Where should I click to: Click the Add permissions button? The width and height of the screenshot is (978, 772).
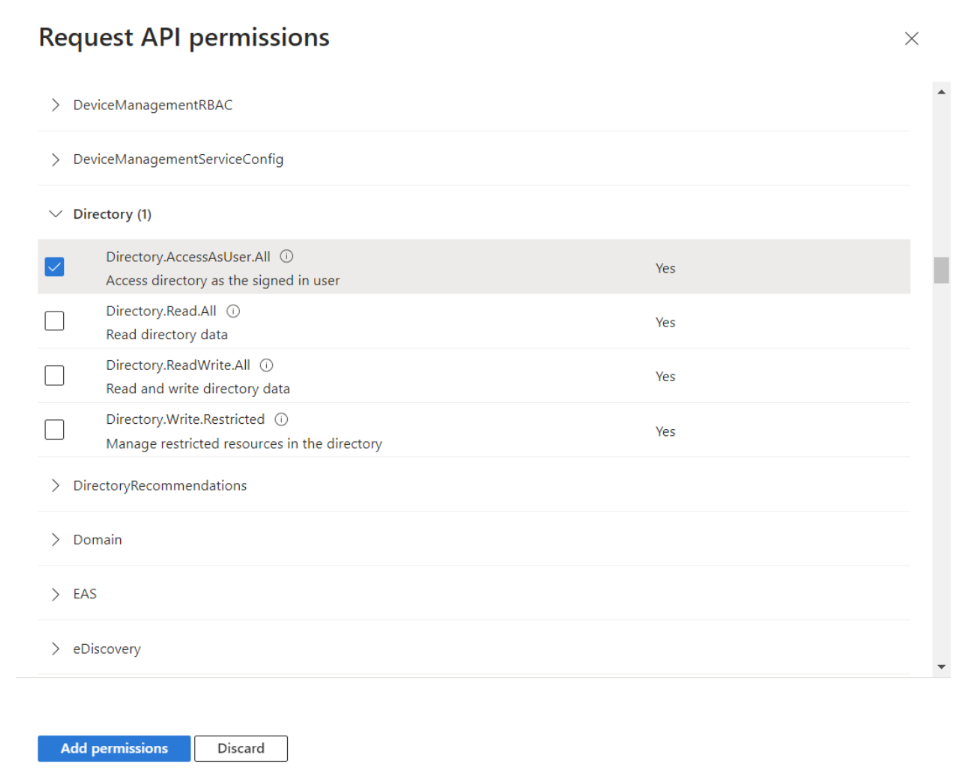114,748
